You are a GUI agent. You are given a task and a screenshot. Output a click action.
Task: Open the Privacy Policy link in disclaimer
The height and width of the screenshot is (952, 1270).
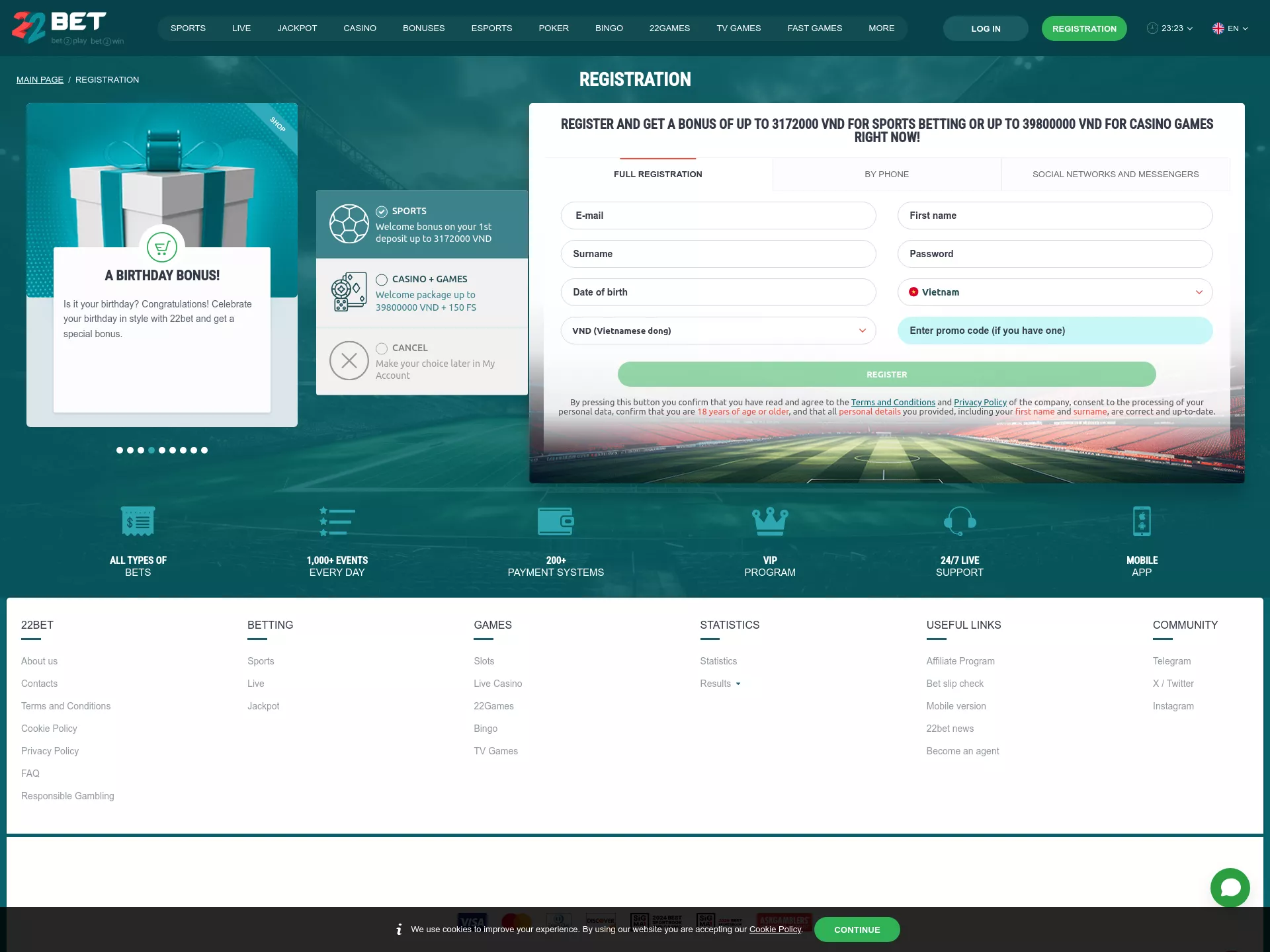(980, 402)
